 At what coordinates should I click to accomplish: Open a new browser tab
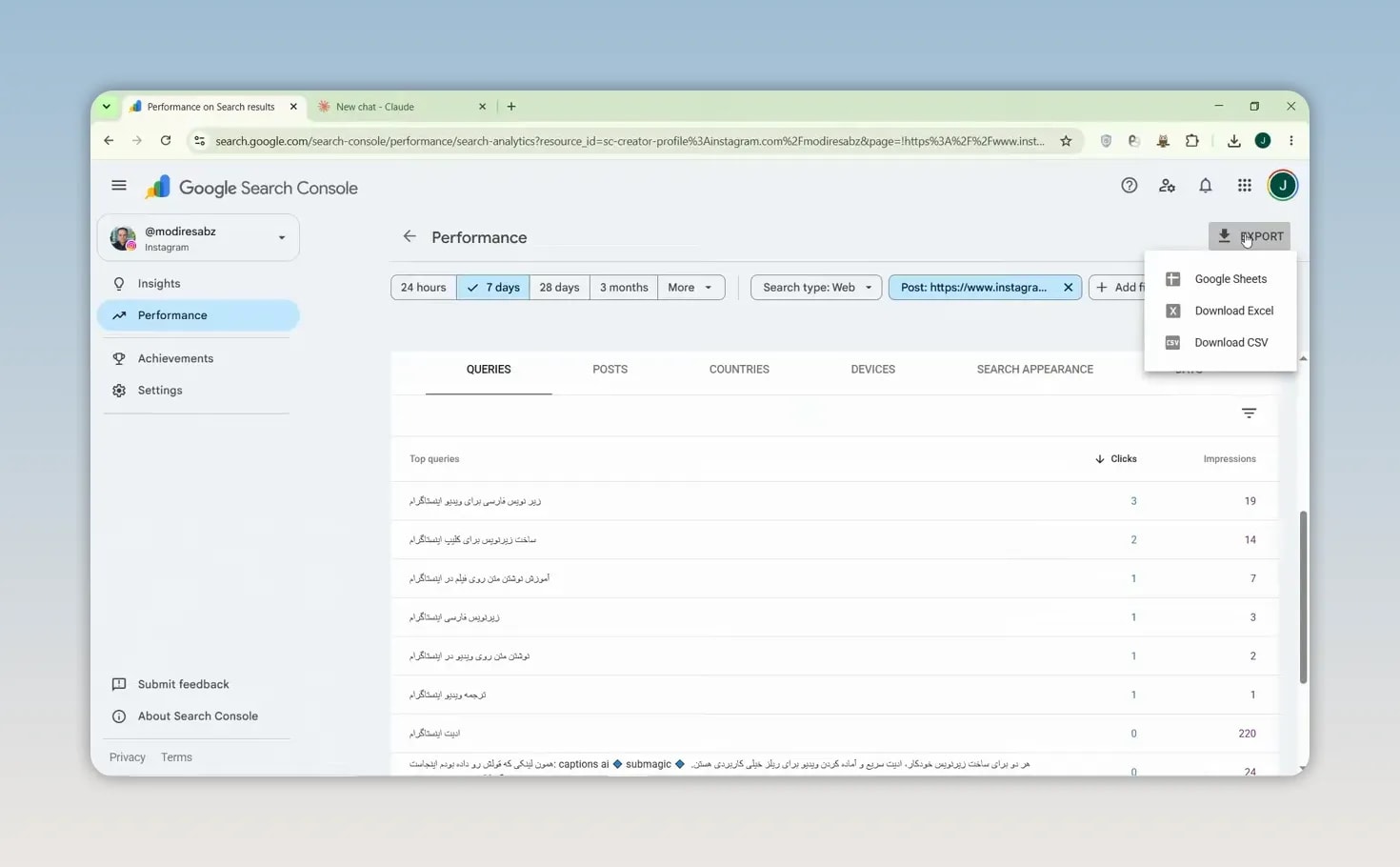pos(511,107)
